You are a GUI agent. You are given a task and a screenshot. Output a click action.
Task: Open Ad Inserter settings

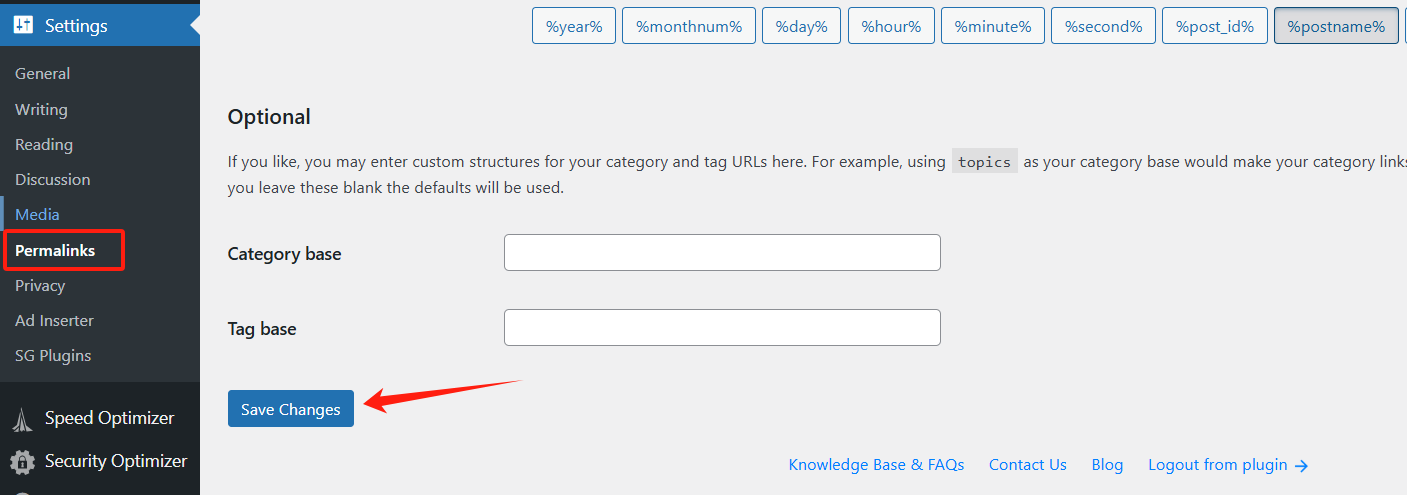click(54, 321)
